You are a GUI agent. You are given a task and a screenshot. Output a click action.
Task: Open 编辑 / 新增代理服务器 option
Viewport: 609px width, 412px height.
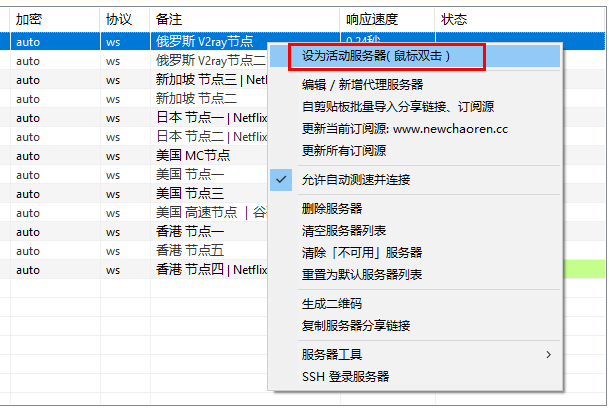[362, 85]
